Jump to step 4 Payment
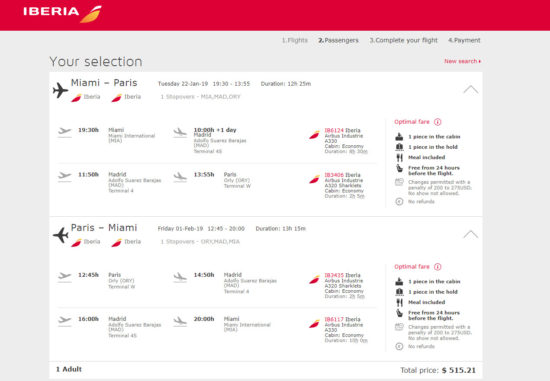Image resolution: width=550 pixels, height=381 pixels. (464, 40)
